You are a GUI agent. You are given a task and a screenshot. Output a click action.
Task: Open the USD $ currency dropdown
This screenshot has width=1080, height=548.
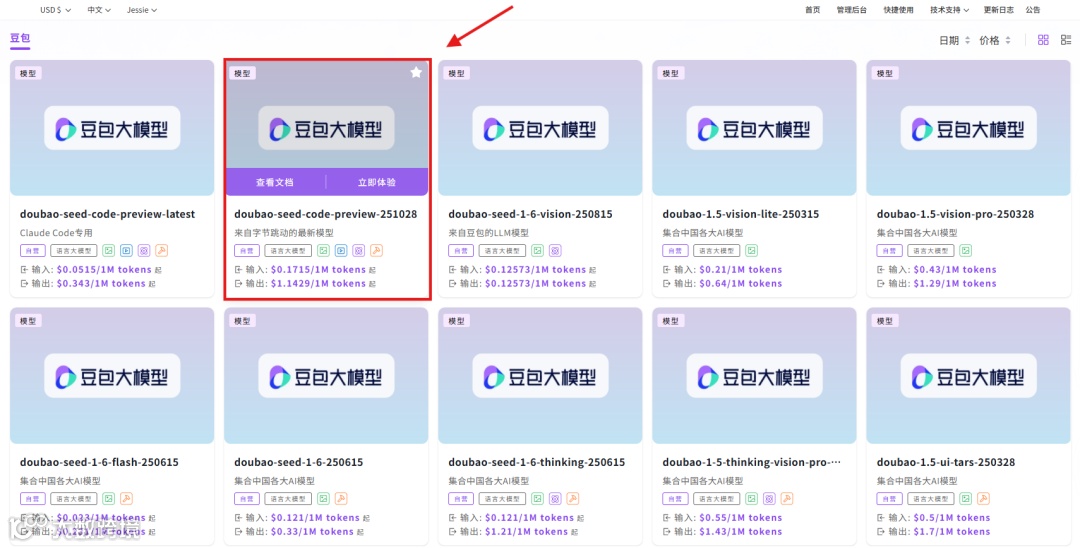pyautogui.click(x=56, y=10)
